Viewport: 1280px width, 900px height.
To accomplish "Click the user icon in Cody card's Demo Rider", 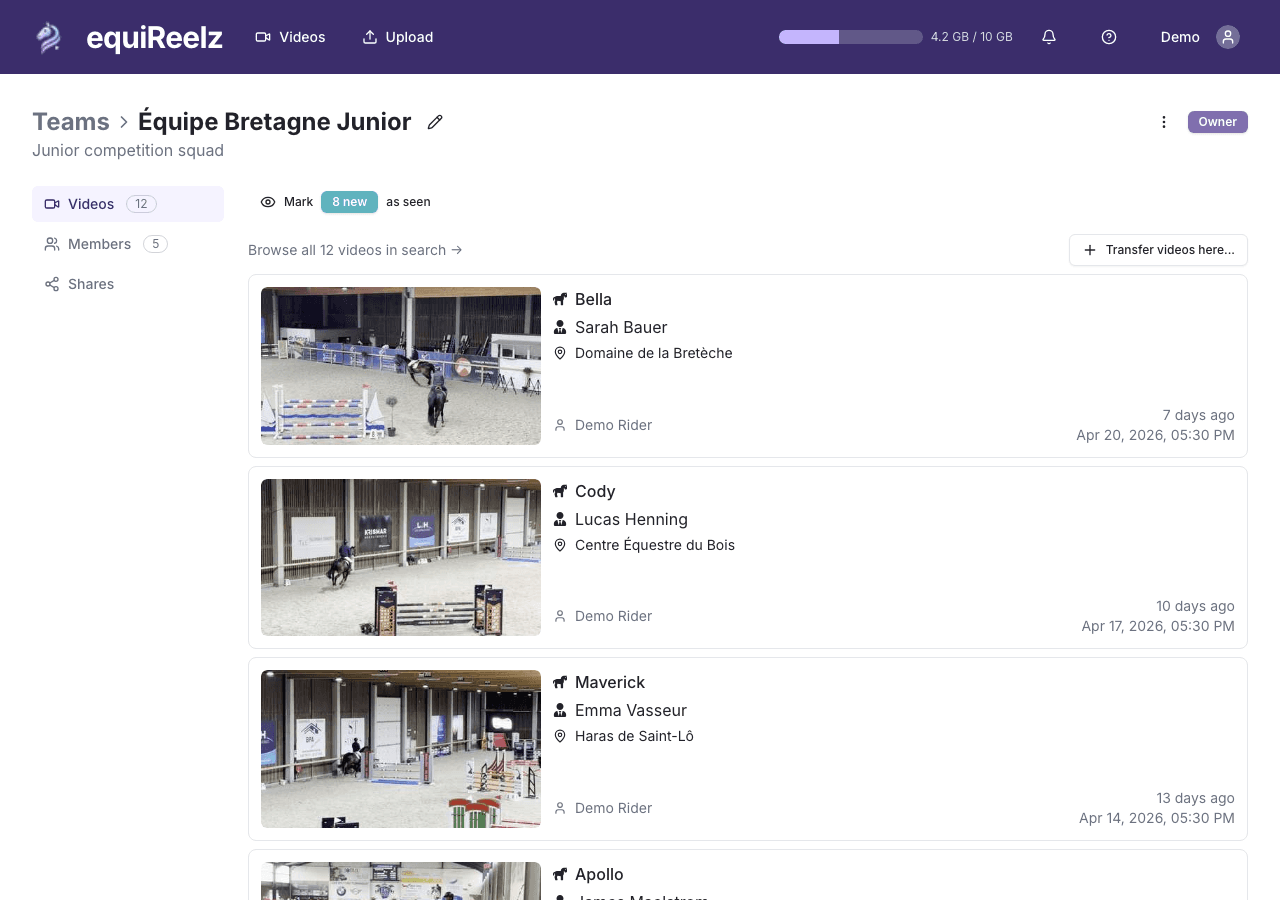I will point(560,616).
